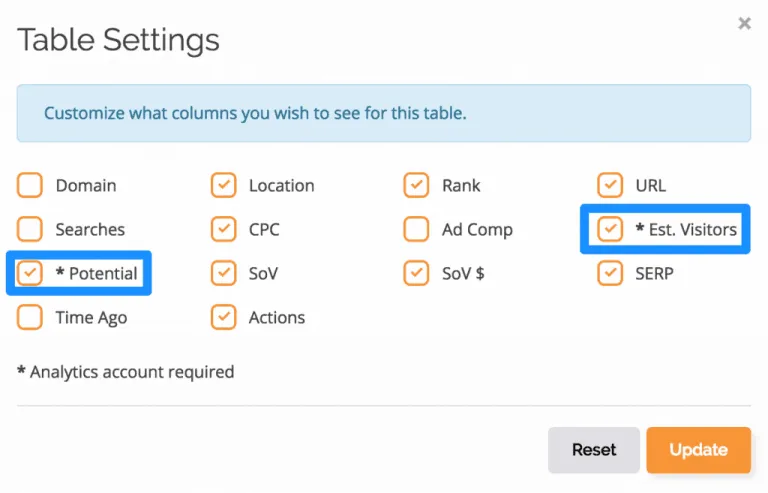768x493 pixels.
Task: Uncheck the Location column checkbox
Action: coord(223,185)
